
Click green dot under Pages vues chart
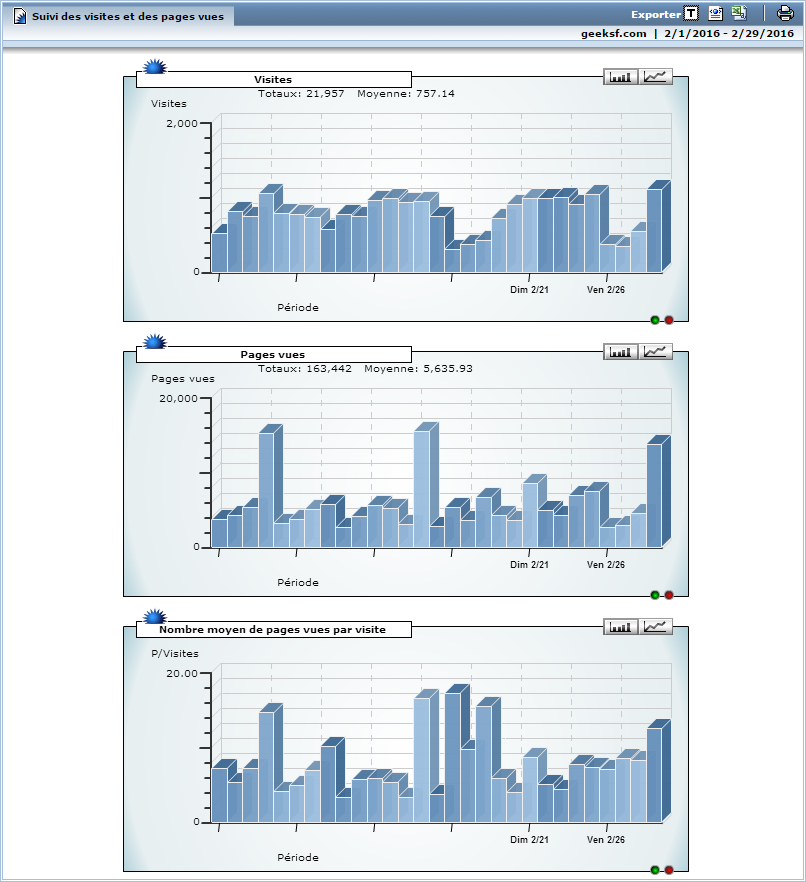pos(655,595)
